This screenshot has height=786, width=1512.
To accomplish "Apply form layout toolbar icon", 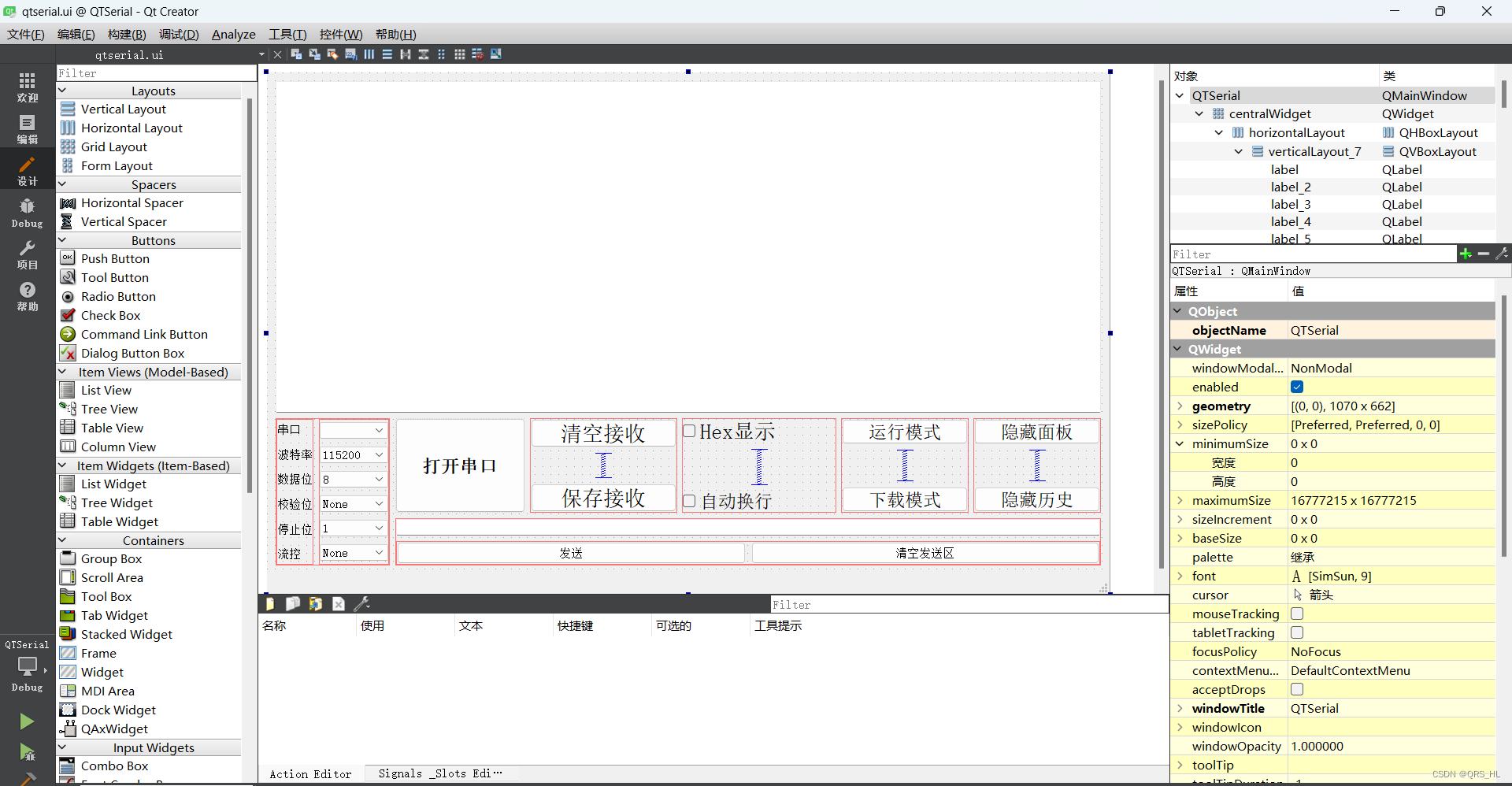I will tap(441, 54).
